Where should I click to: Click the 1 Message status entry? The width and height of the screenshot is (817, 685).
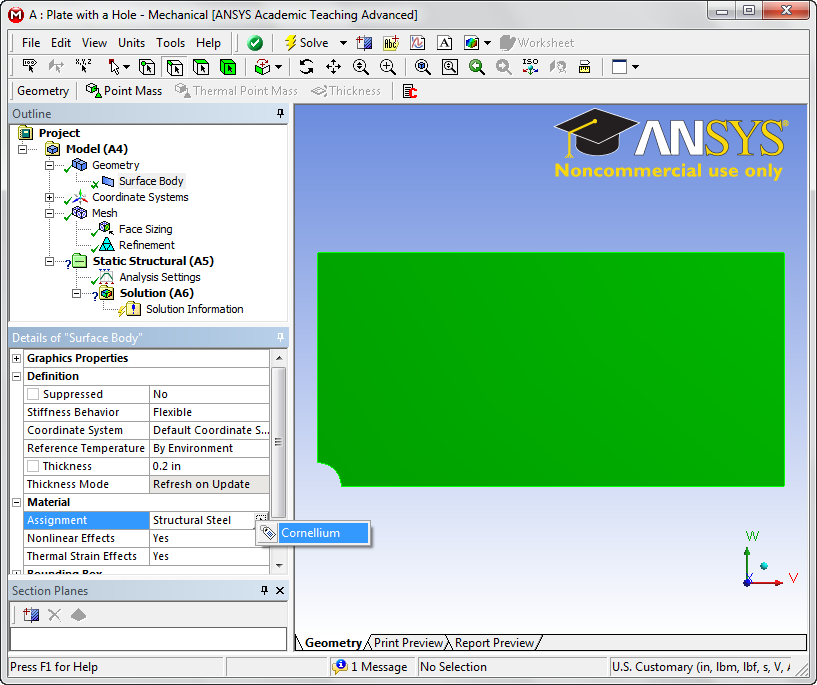point(371,667)
